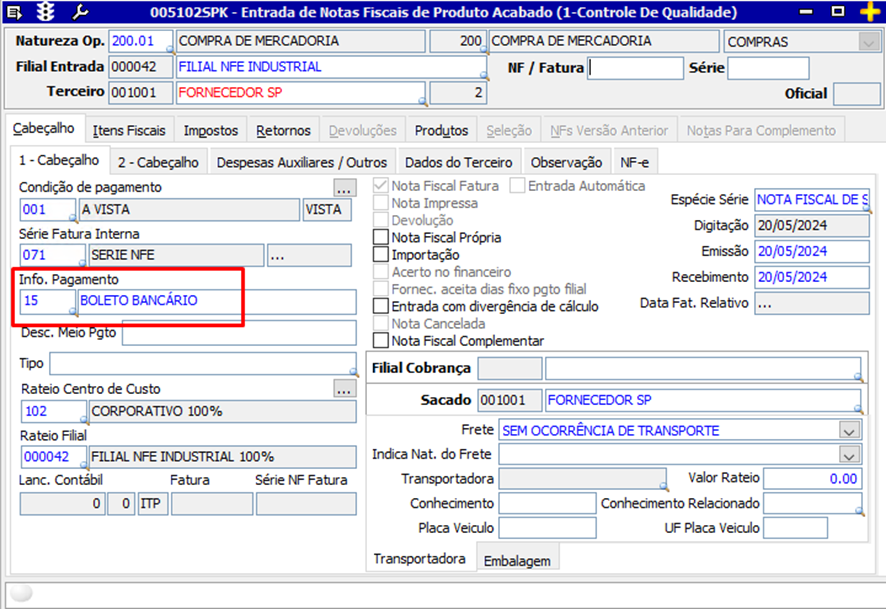886x609 pixels.
Task: Enable Importação checkbox
Action: click(x=381, y=255)
